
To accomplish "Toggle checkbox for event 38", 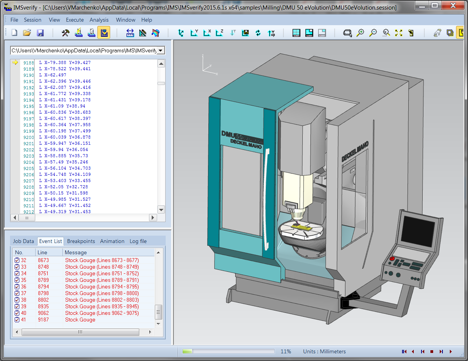I will tap(17, 300).
